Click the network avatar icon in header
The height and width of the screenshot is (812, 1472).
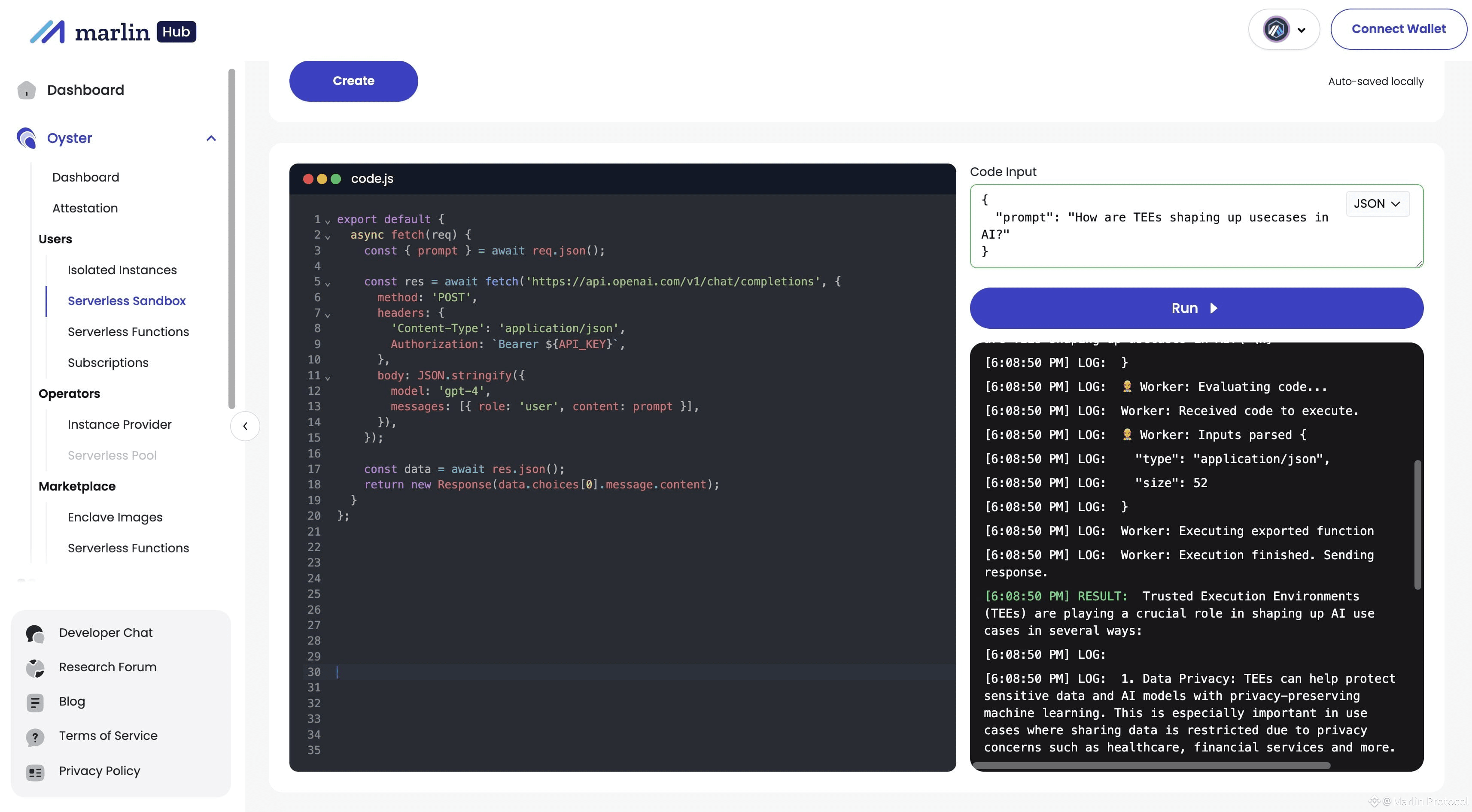1276,29
